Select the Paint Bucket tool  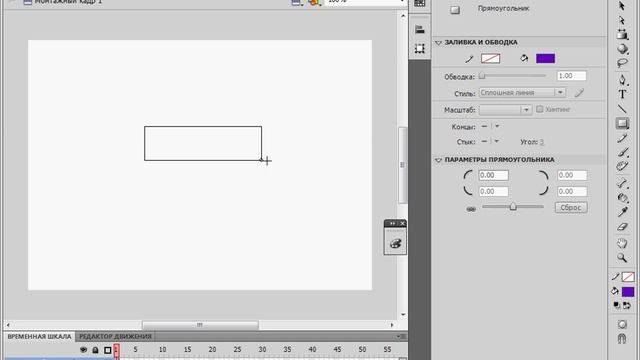pos(622,198)
